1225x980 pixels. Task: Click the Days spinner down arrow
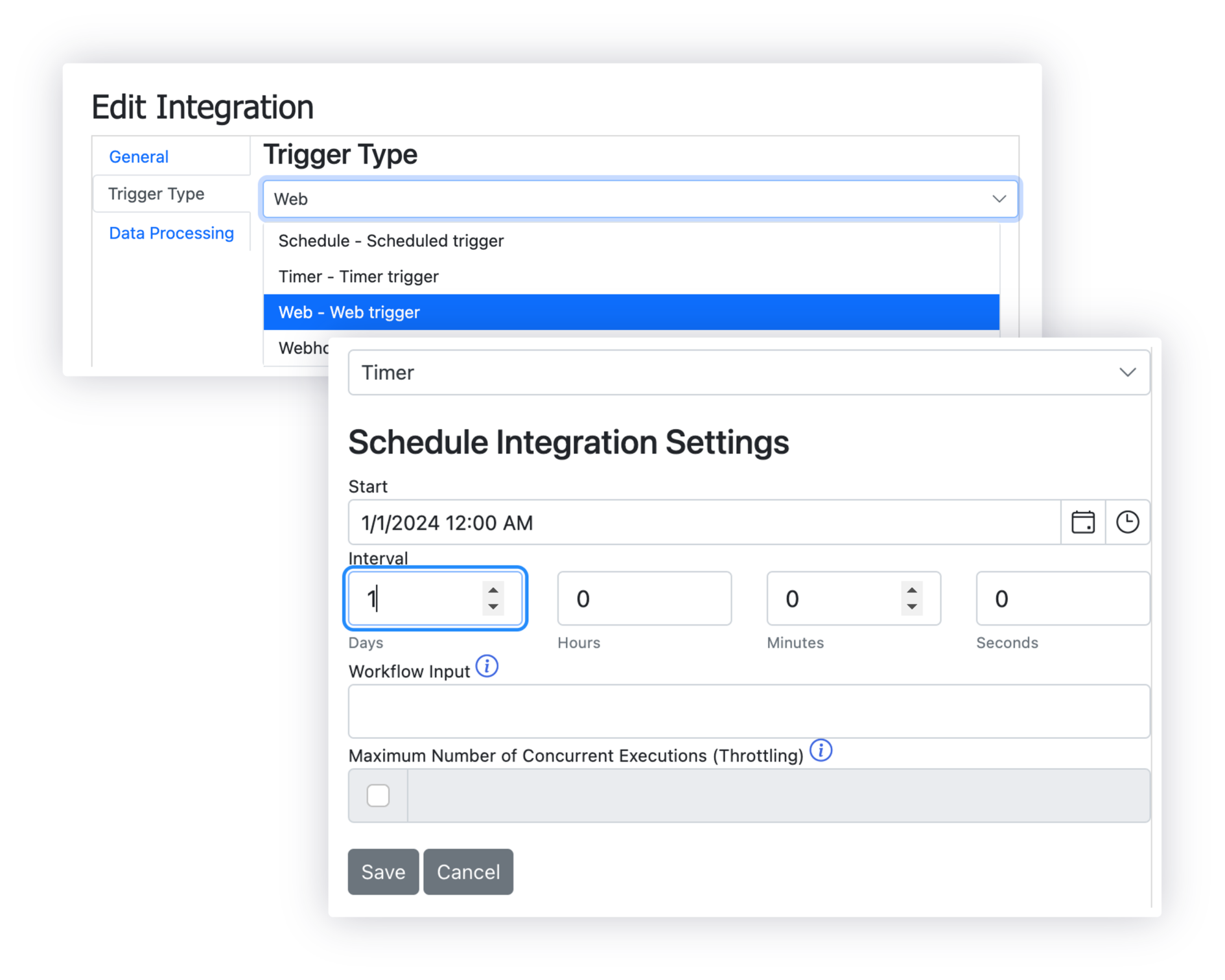pos(493,607)
